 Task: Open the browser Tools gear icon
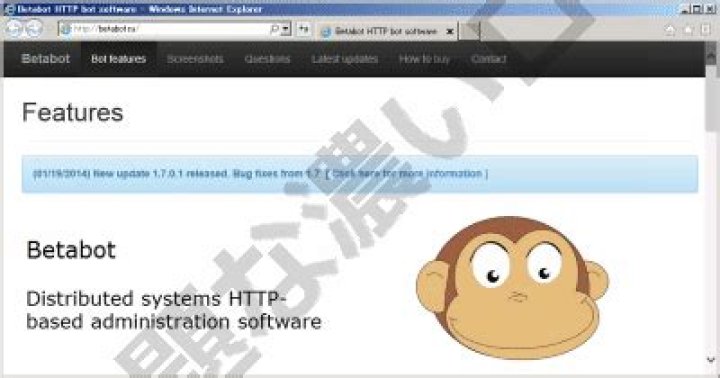tap(706, 30)
